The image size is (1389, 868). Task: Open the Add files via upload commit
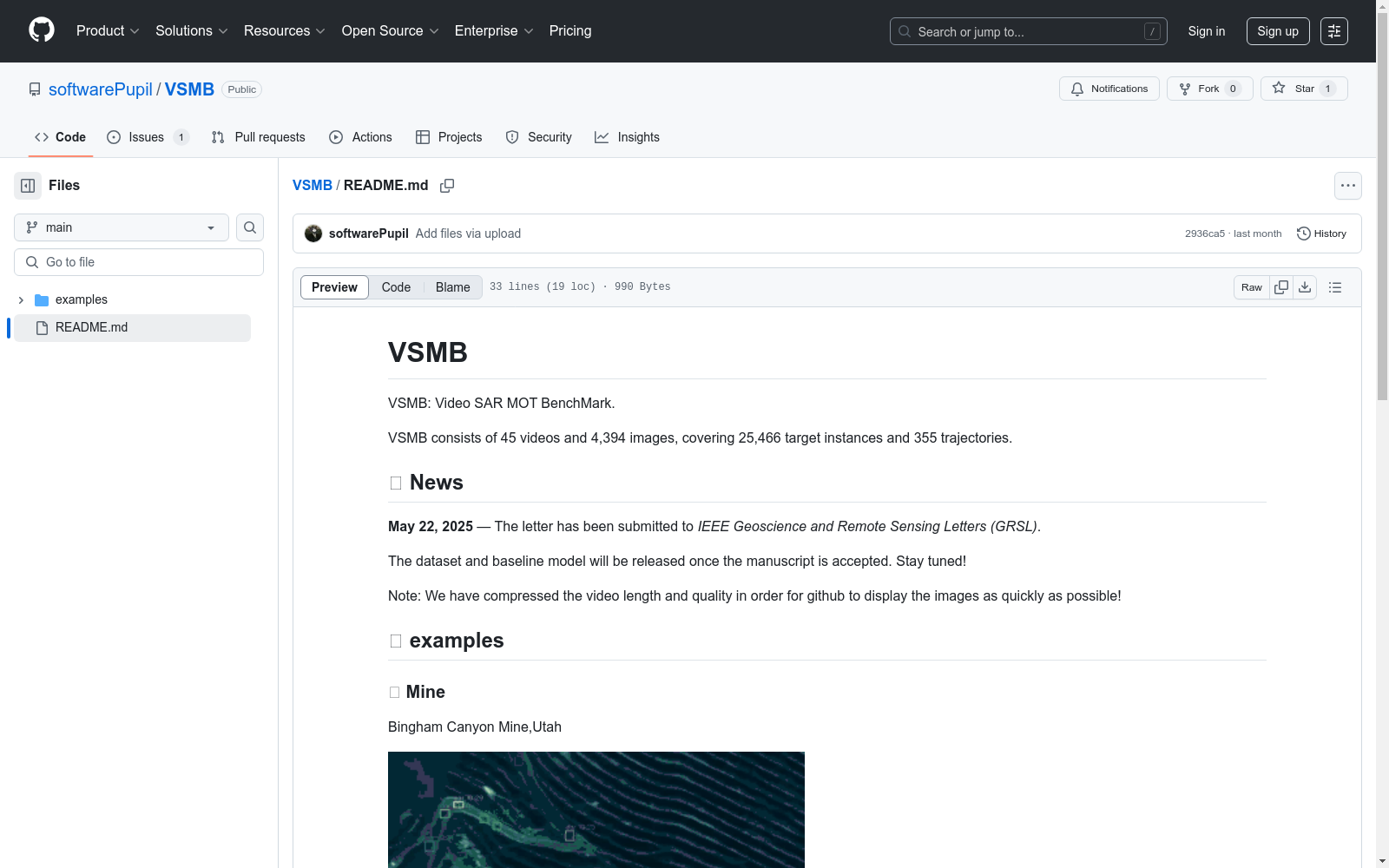[x=468, y=233]
